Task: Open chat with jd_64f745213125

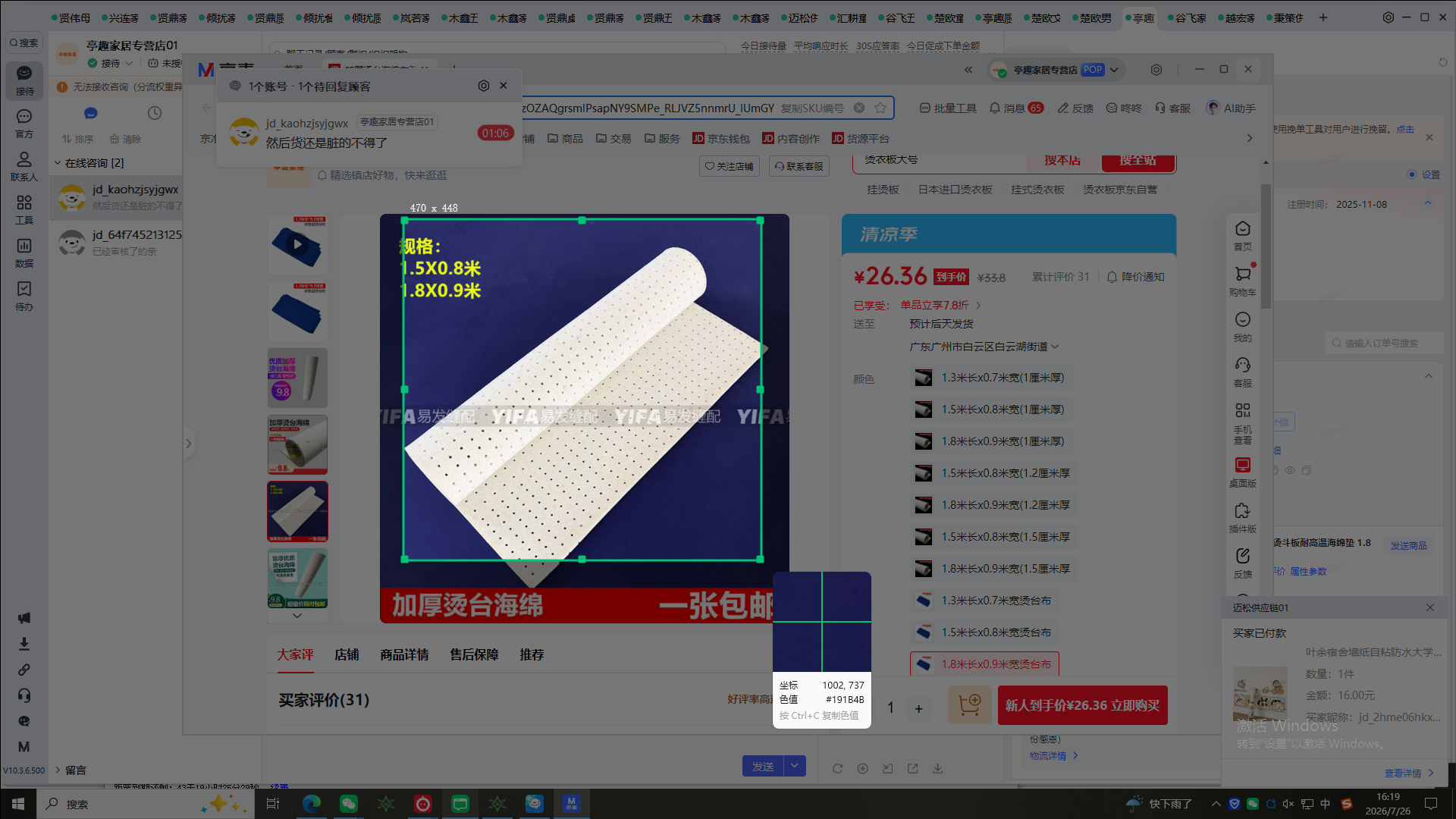Action: tap(116, 243)
